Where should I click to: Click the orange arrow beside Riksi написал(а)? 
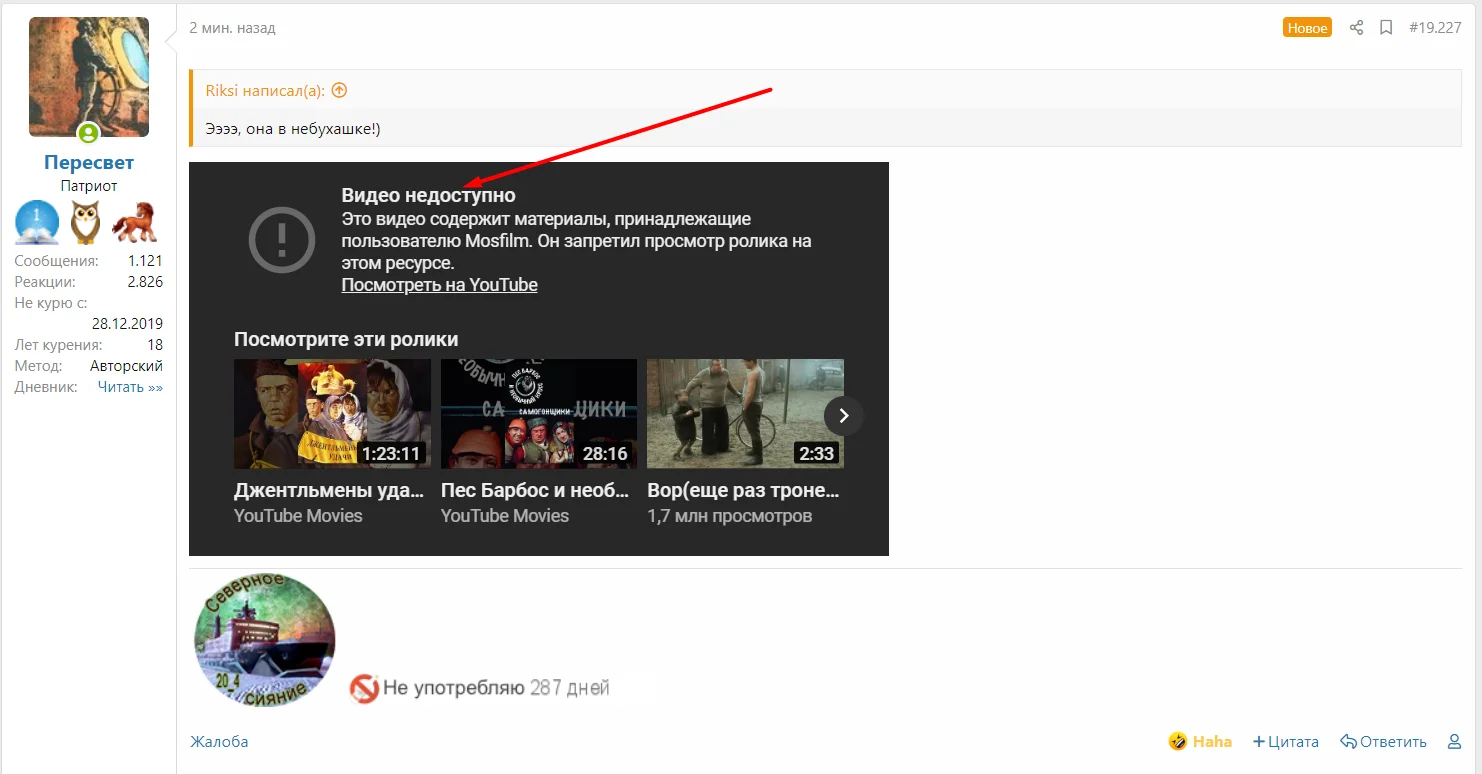(x=338, y=89)
